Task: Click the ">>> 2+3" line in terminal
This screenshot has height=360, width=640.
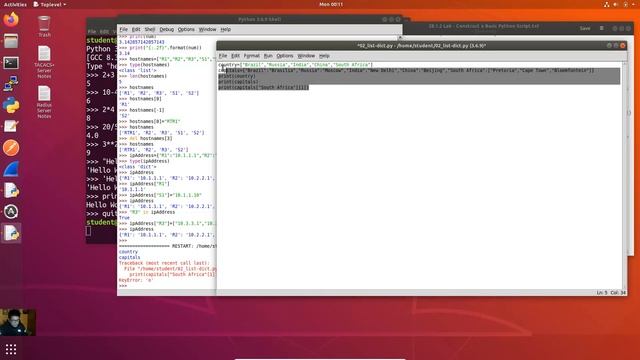Action: coord(100,75)
